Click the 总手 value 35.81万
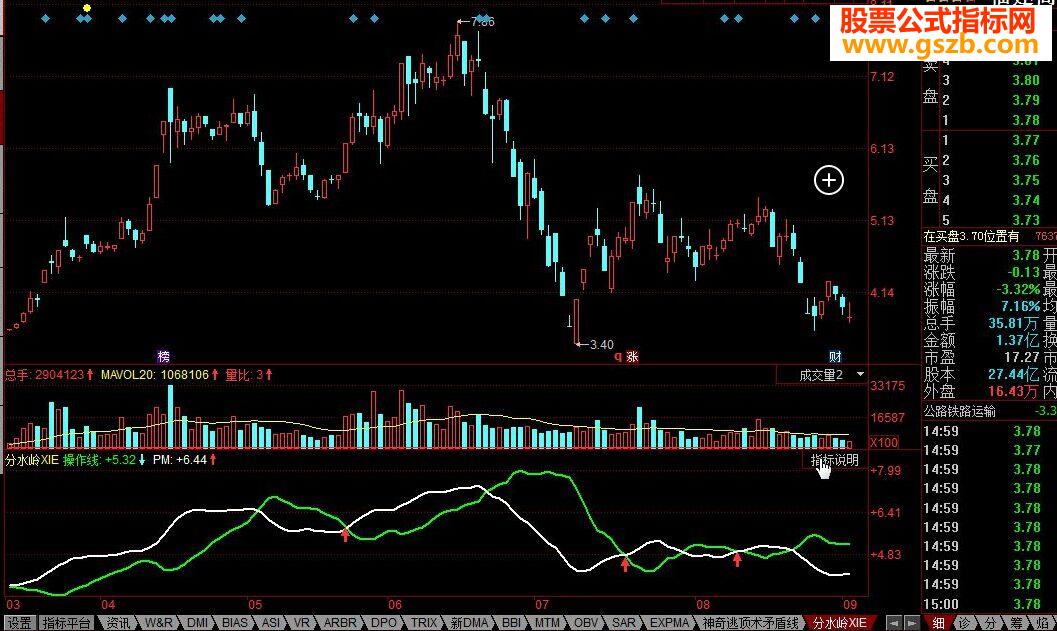1057x631 pixels. 1015,324
